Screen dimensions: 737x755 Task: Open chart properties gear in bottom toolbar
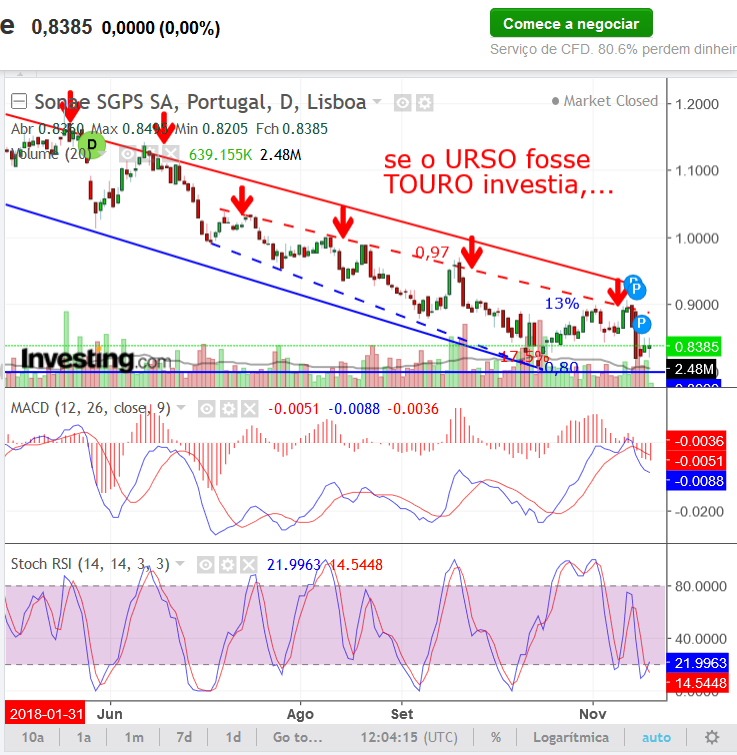pos(712,737)
